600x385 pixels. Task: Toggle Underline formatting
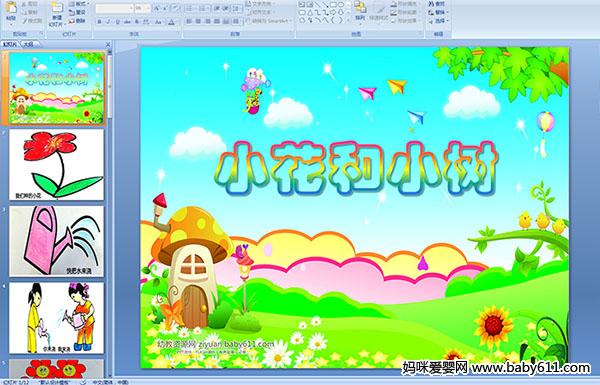click(x=117, y=22)
